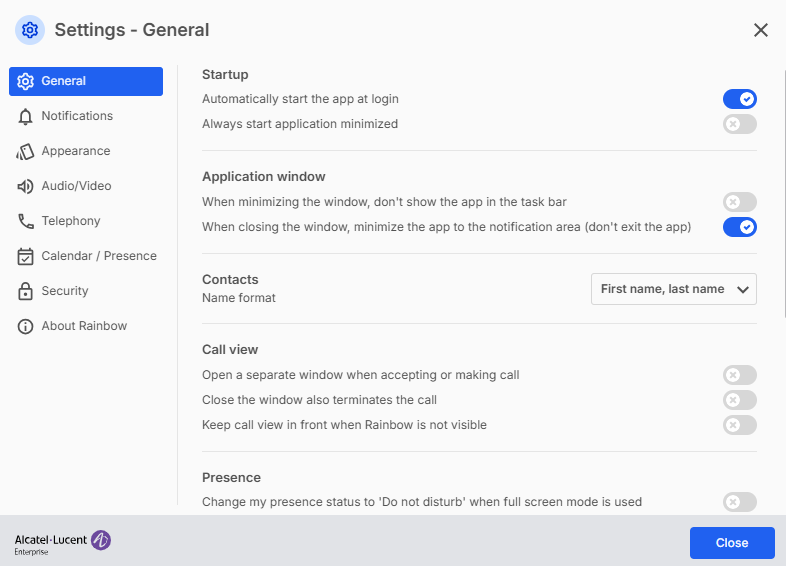
Task: Close settings with the X icon
Action: pyautogui.click(x=761, y=30)
